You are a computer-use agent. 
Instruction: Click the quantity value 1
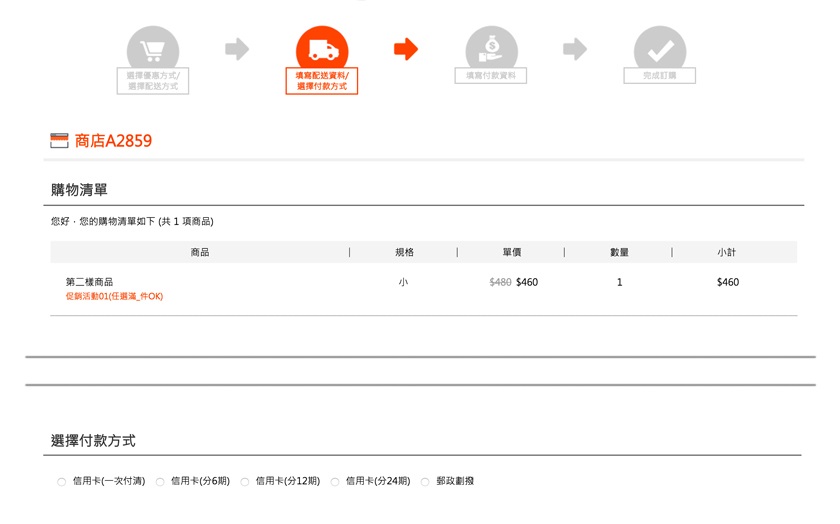620,282
